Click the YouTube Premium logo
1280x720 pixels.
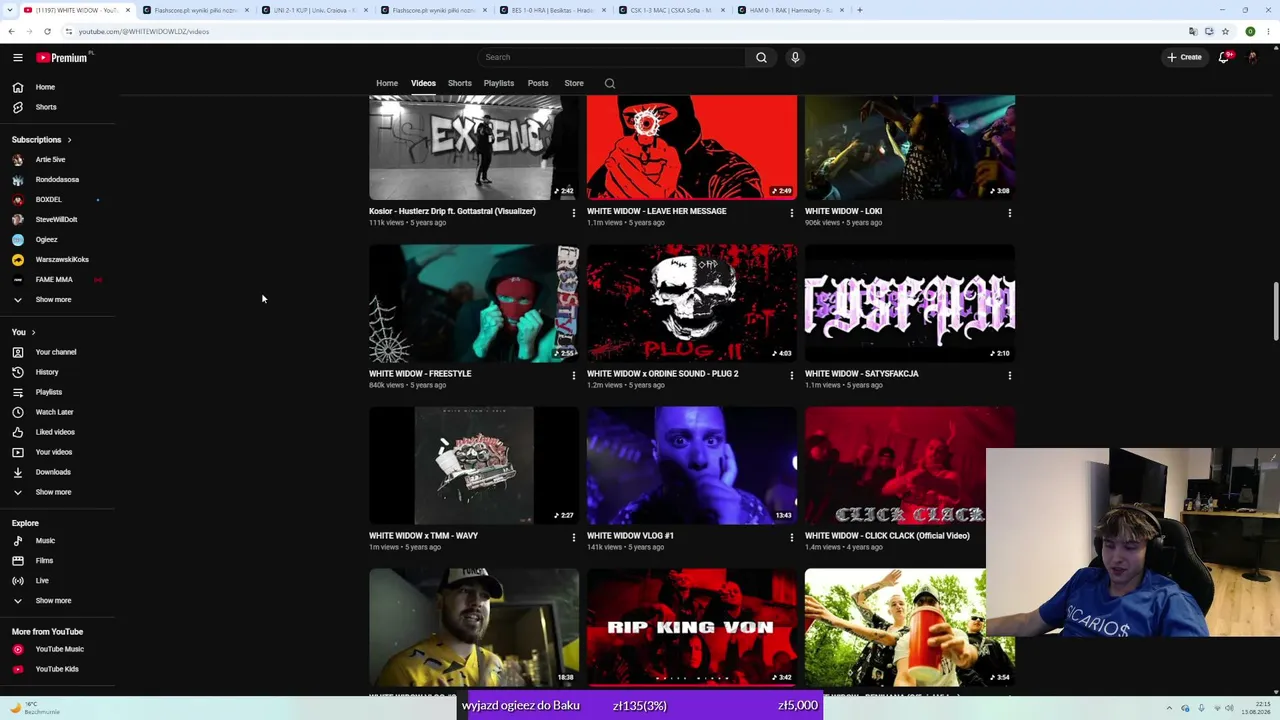coord(64,58)
